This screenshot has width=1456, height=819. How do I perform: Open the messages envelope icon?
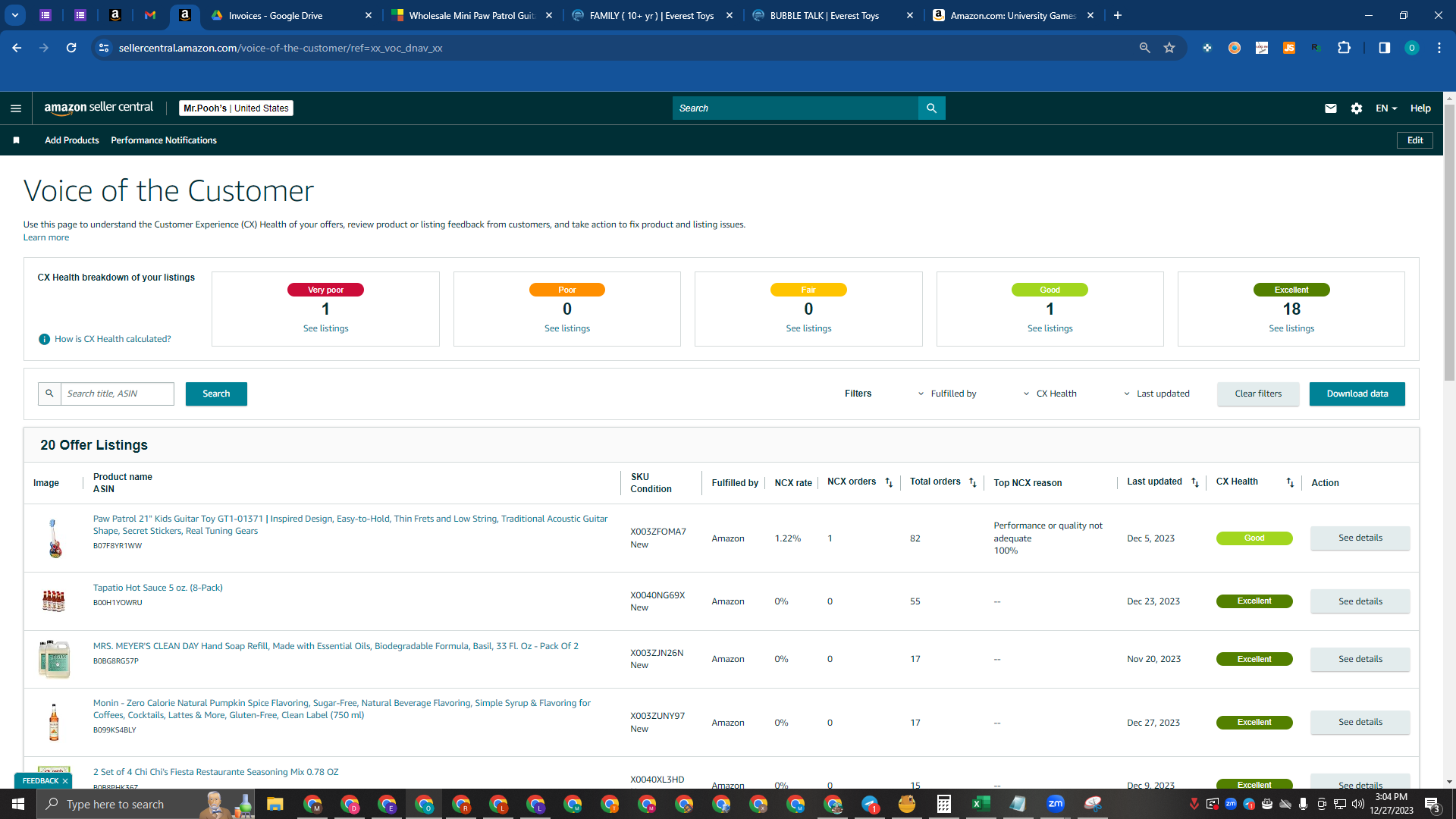[1330, 108]
